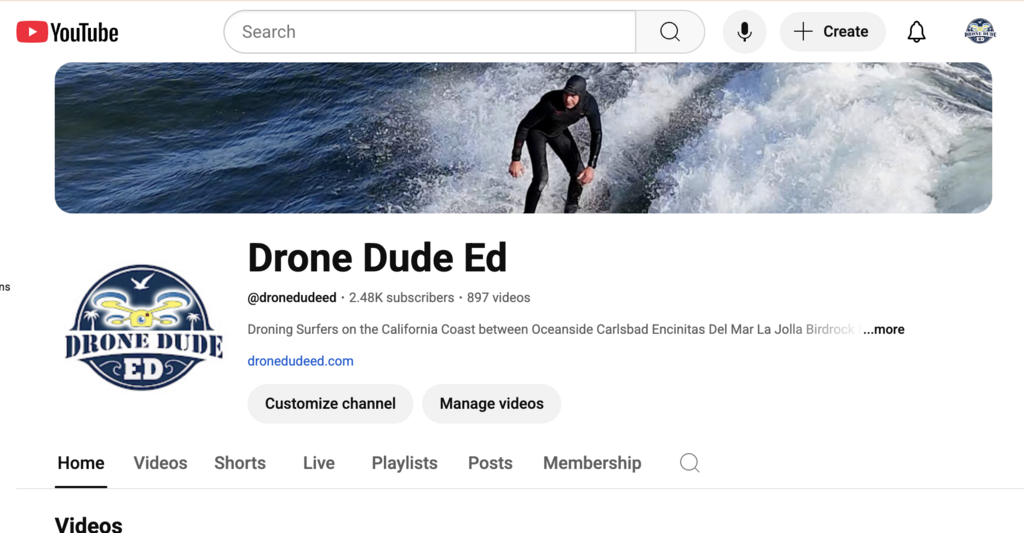The image size is (1024, 533).
Task: Click in the Search input field
Action: pos(430,32)
